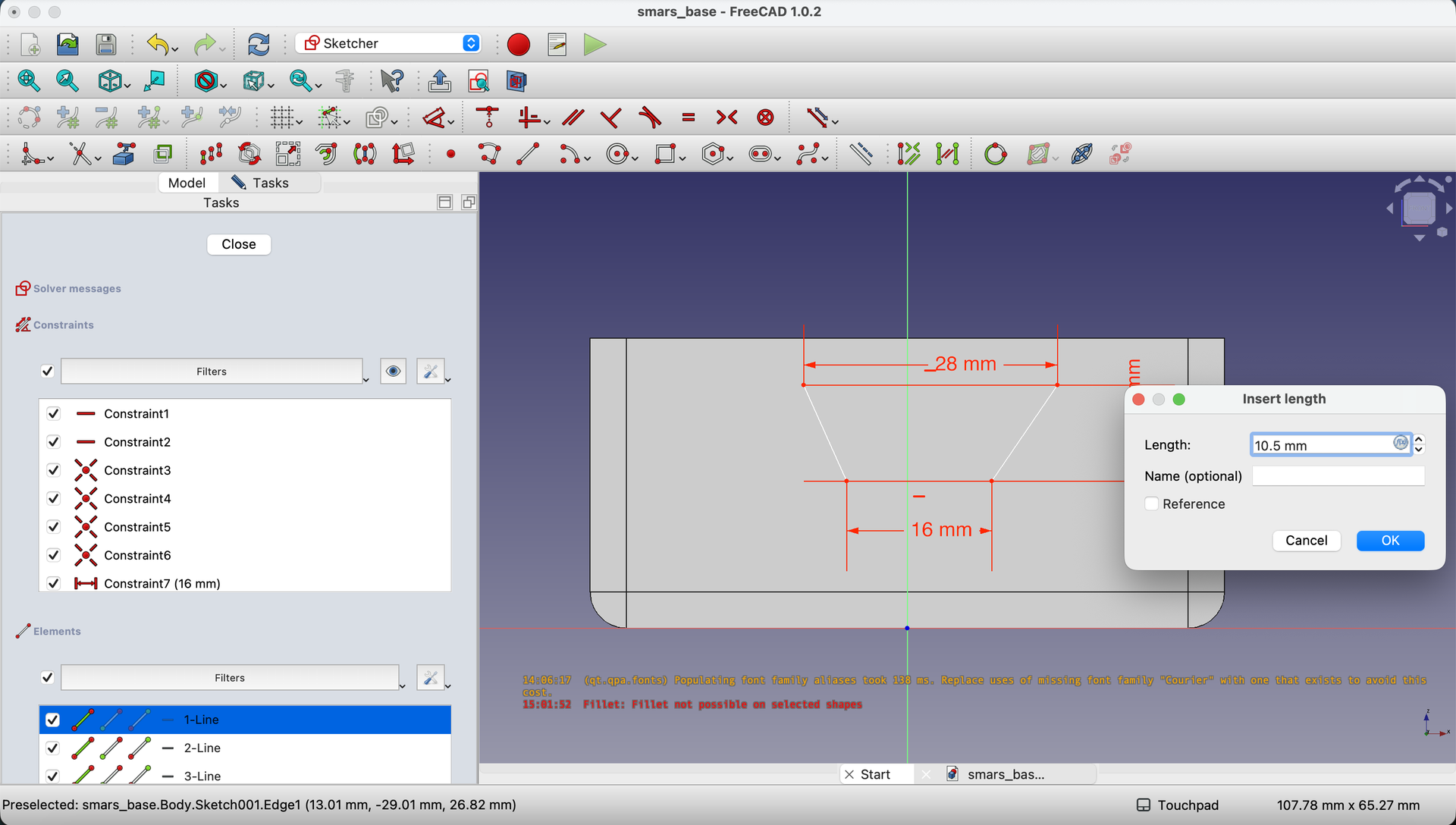This screenshot has width=1456, height=825.
Task: Uncheck Constraint7 (16 mm) checkbox
Action: coord(53,583)
